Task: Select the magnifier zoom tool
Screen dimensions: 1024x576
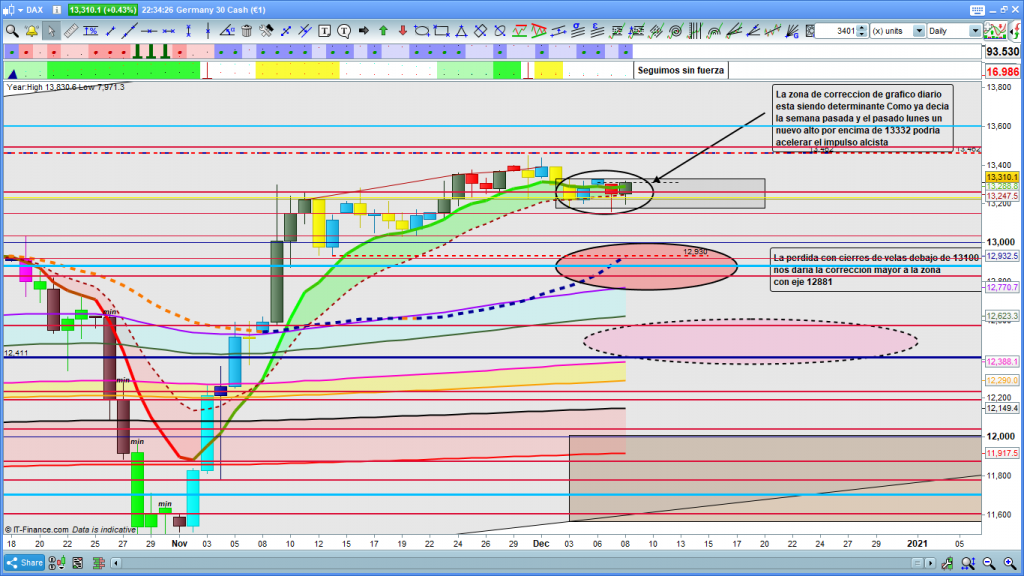Action: point(12,31)
